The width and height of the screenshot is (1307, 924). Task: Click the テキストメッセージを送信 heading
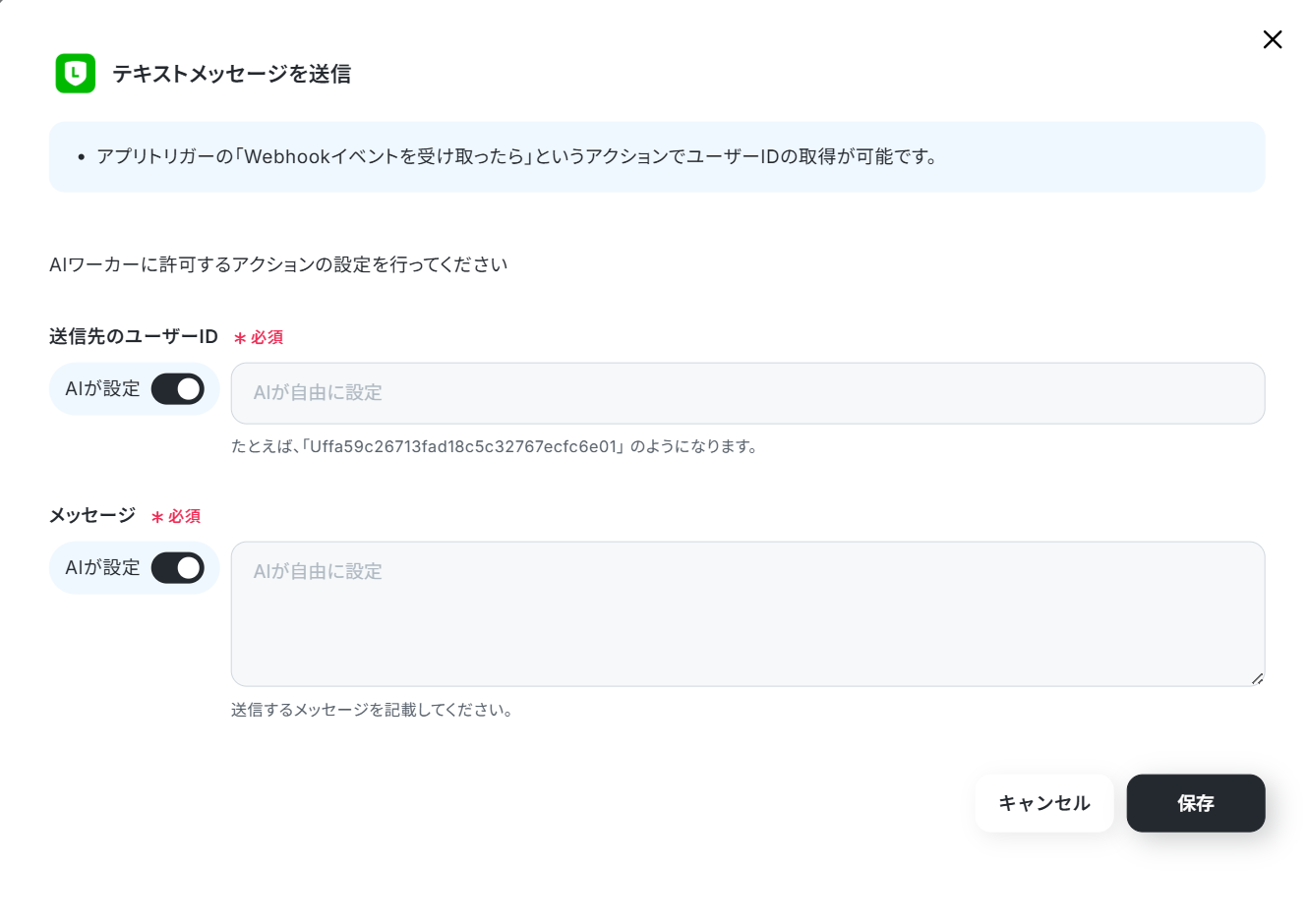tap(232, 74)
